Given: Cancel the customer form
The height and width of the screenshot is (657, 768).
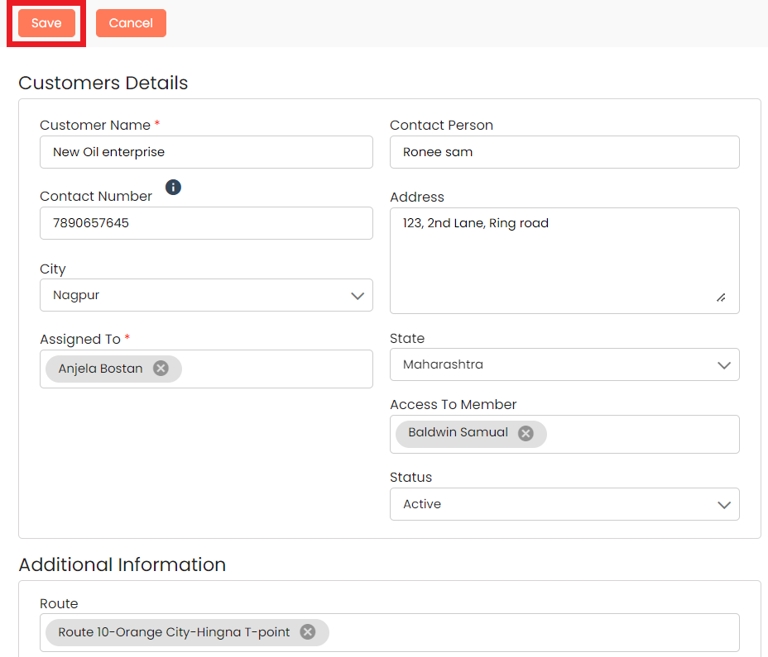Looking at the screenshot, I should click(x=130, y=23).
